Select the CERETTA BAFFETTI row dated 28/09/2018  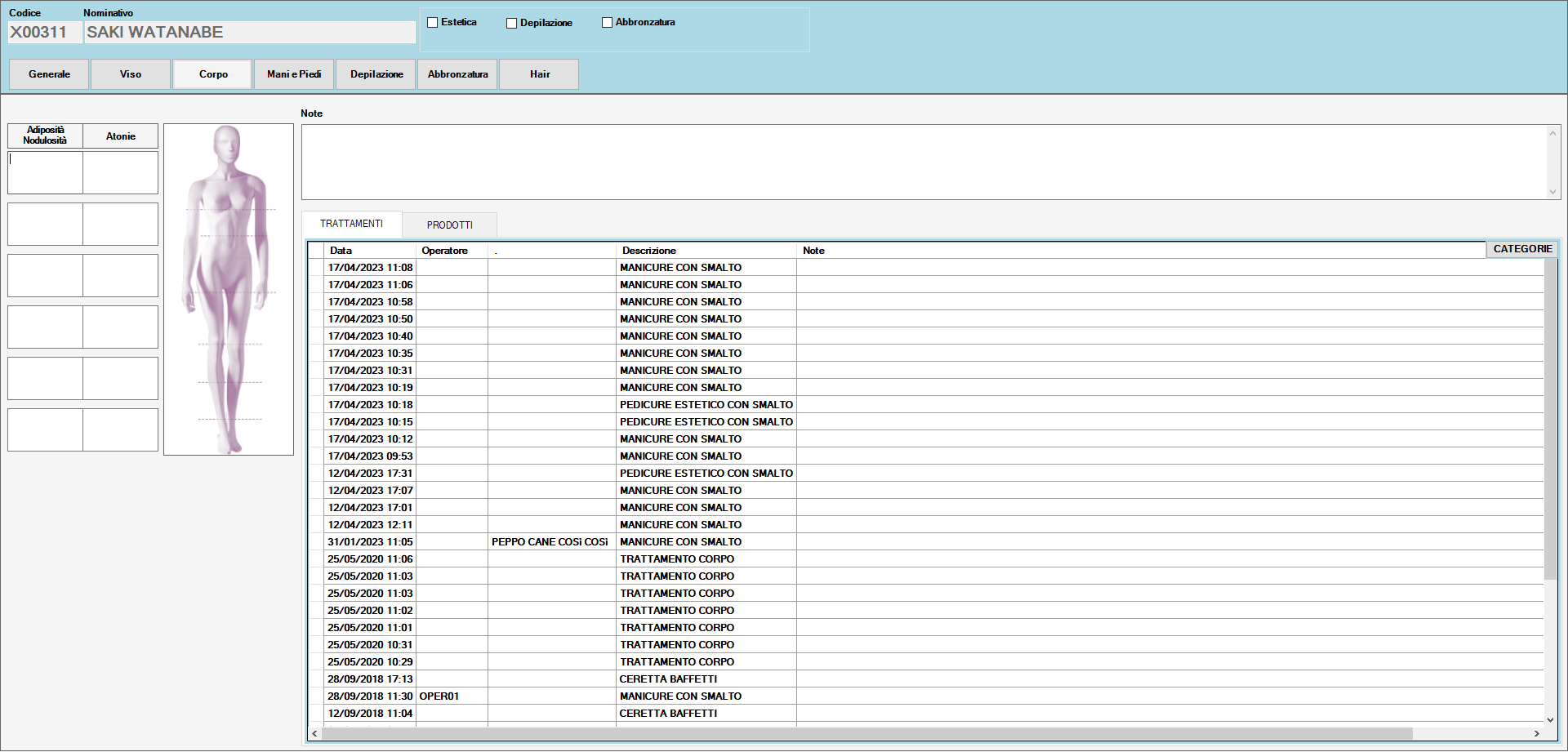coord(668,679)
